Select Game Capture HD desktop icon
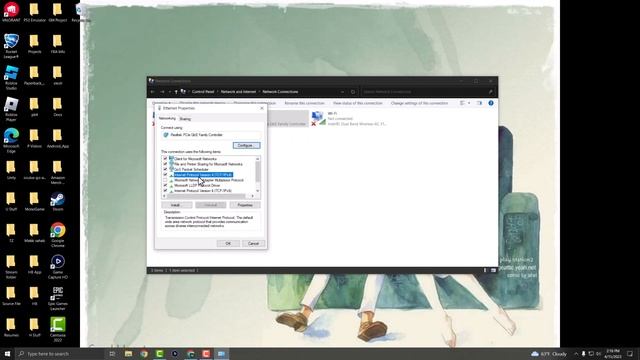The image size is (640, 360). (58, 267)
